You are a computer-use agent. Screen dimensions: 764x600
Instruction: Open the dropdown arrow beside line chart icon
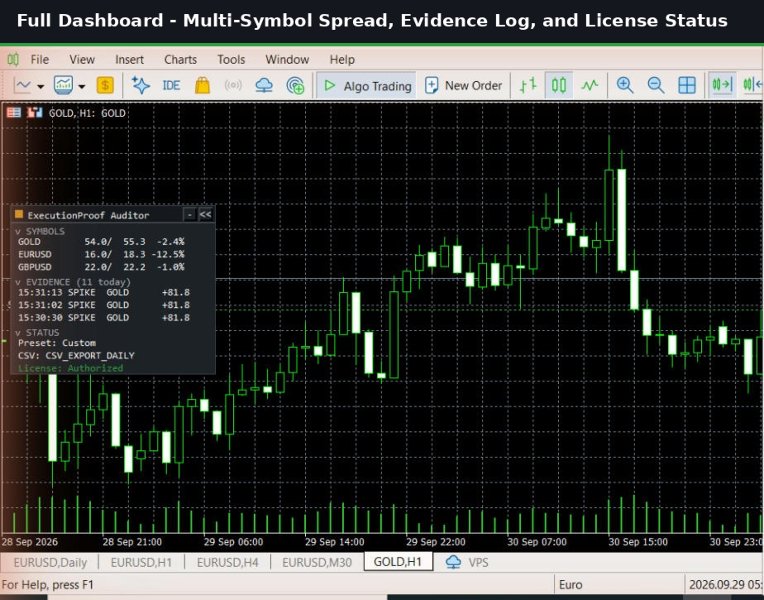40,87
